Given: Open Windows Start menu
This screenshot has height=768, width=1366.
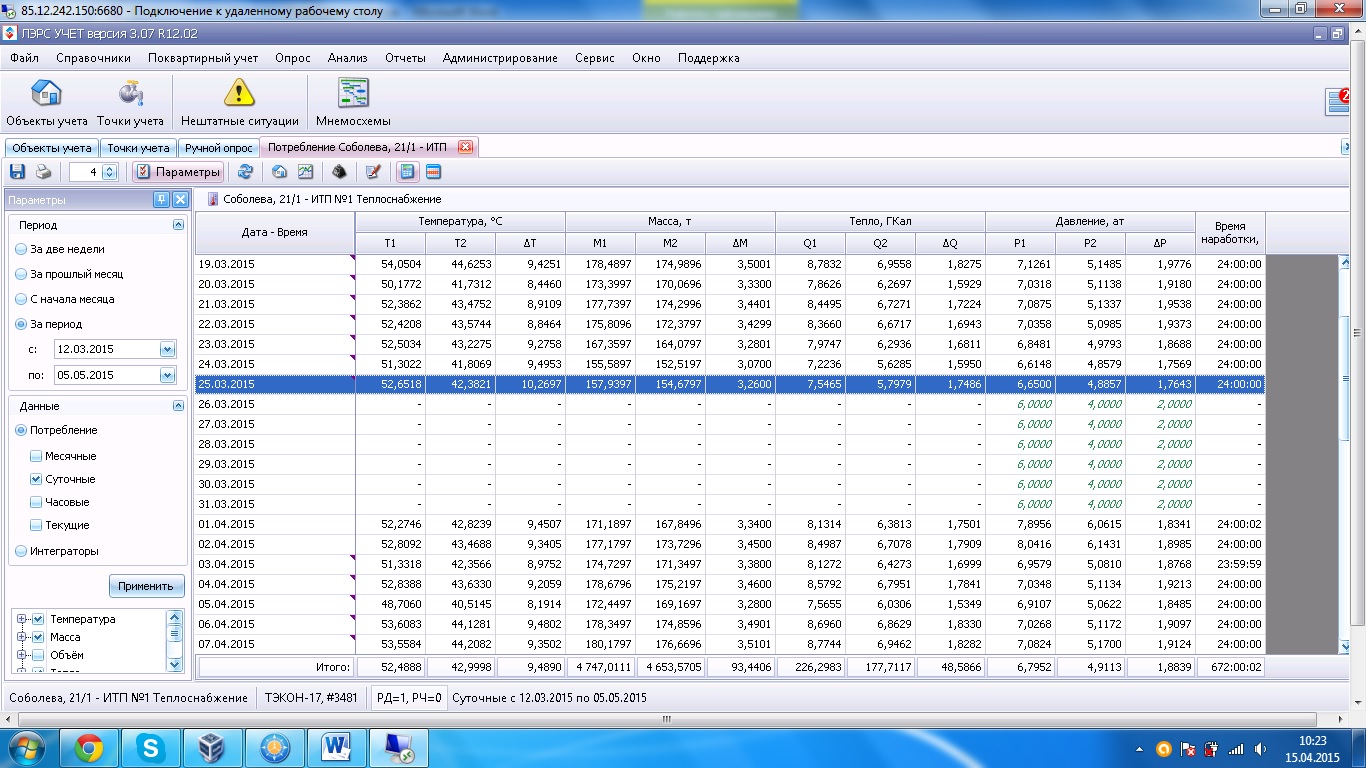Looking at the screenshot, I should pyautogui.click(x=27, y=748).
